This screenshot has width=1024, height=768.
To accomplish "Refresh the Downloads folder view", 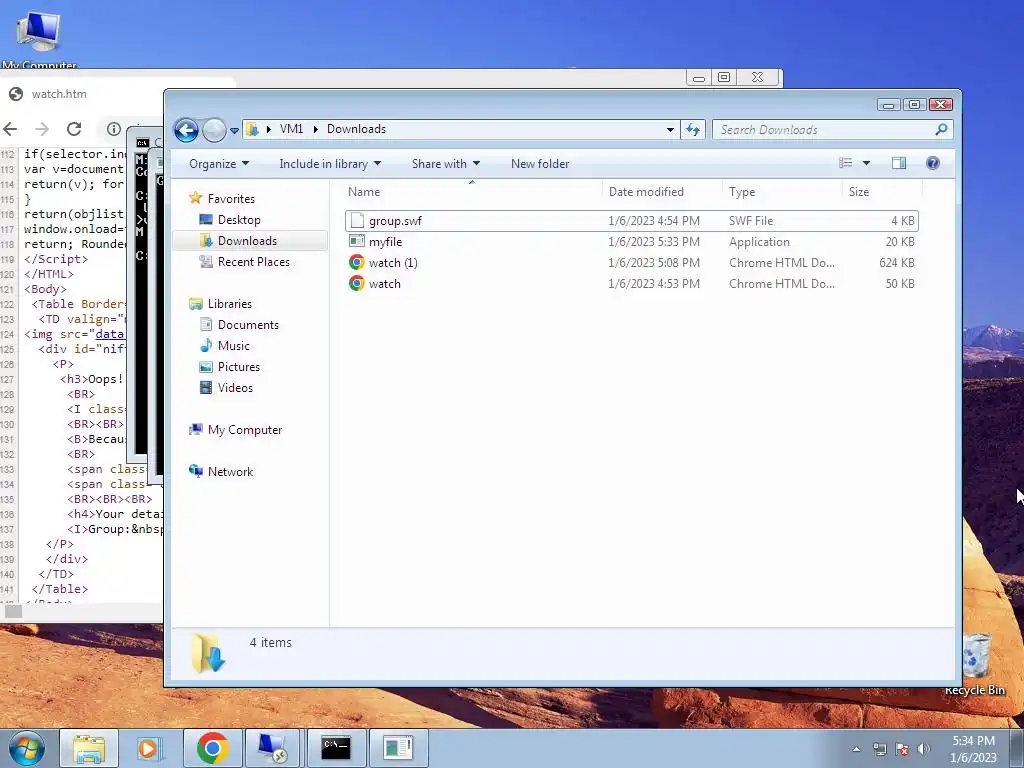I will (693, 129).
